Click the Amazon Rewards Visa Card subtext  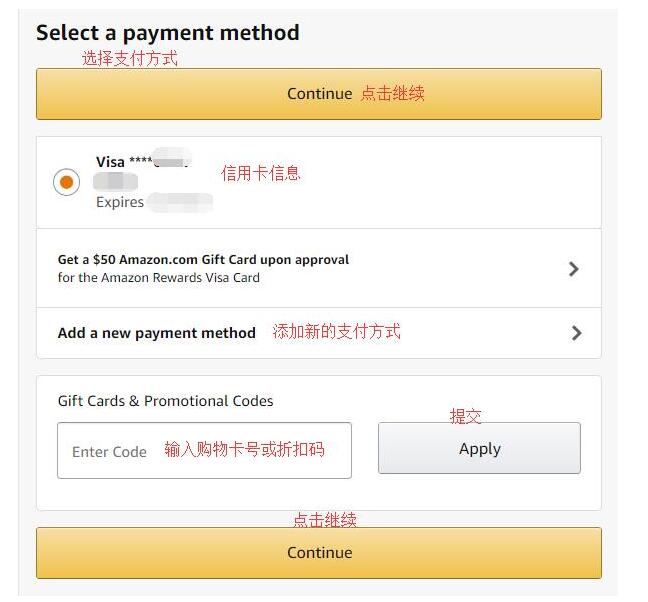[x=158, y=278]
